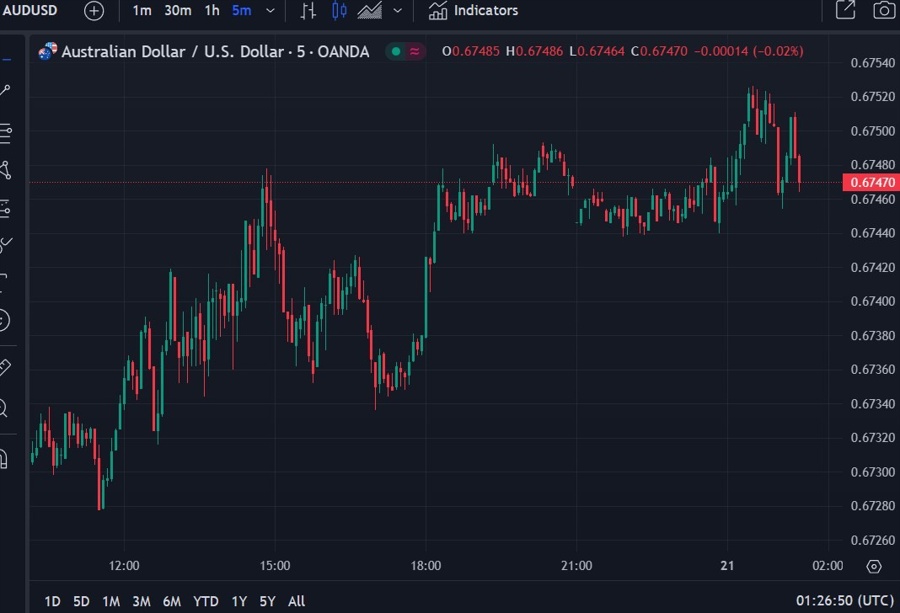
Task: Select the trend line drawing tool
Action: pyautogui.click(x=5, y=91)
